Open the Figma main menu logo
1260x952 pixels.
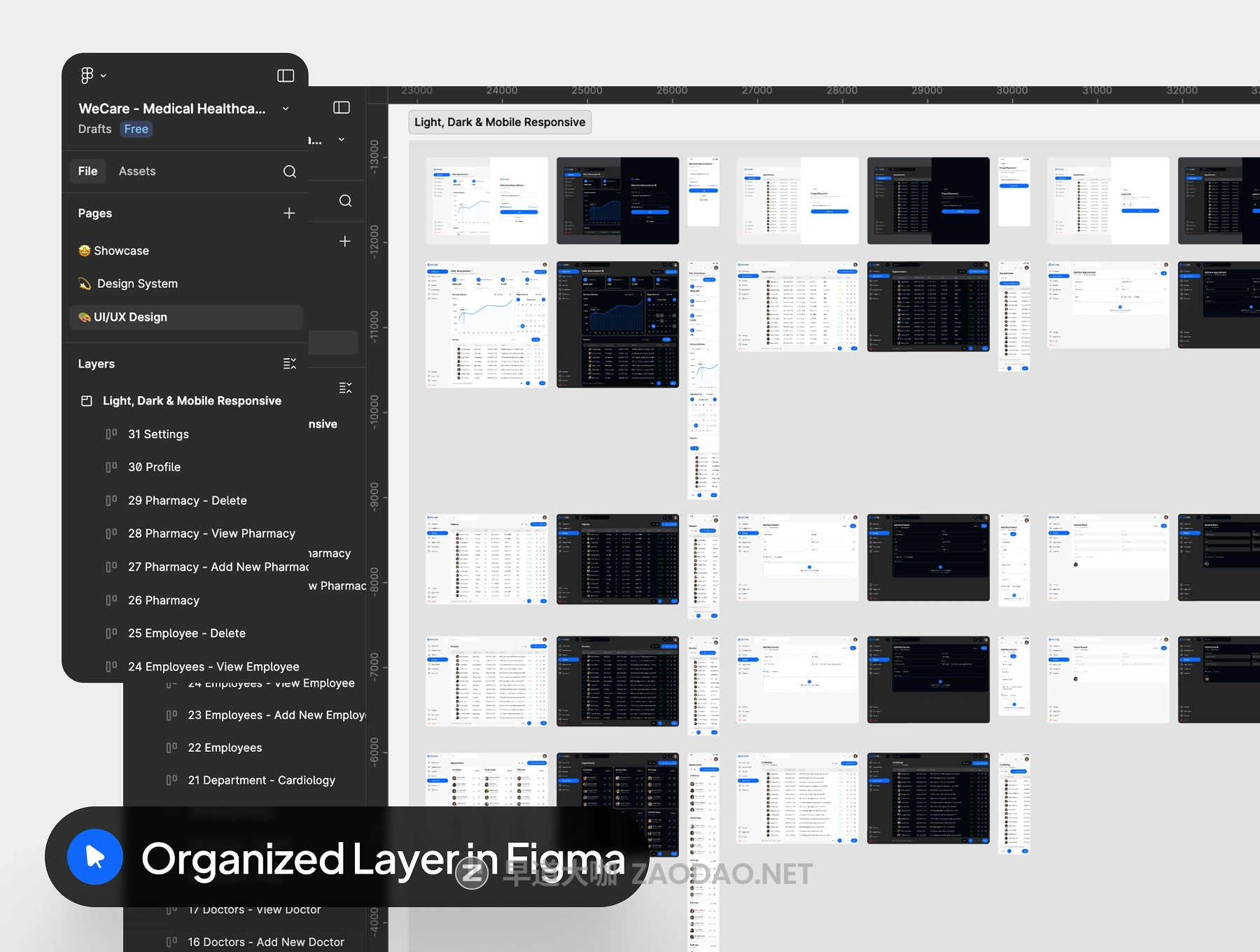coord(86,75)
